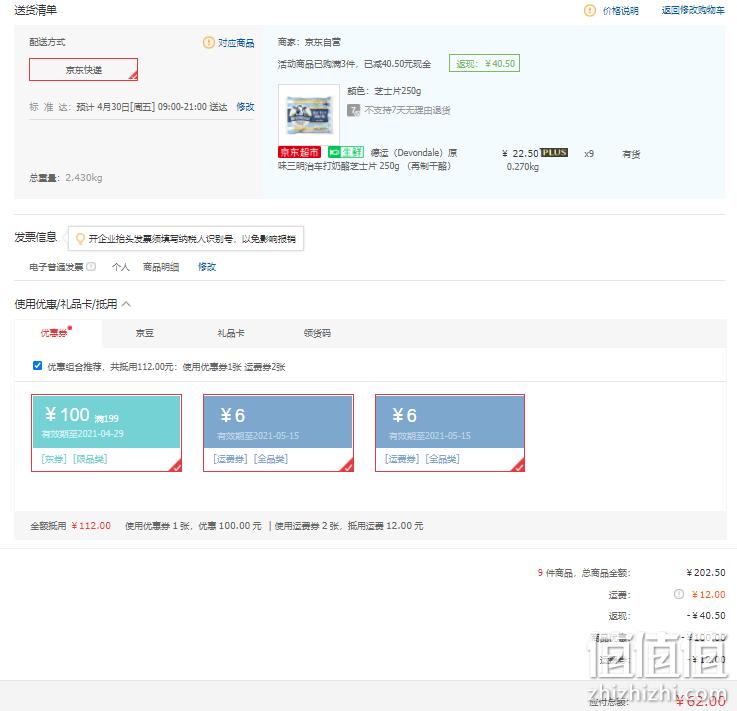Viewport: 737px width, 711px height.
Task: Deselect the ¥100 满199 coupon
Action: coord(106,433)
